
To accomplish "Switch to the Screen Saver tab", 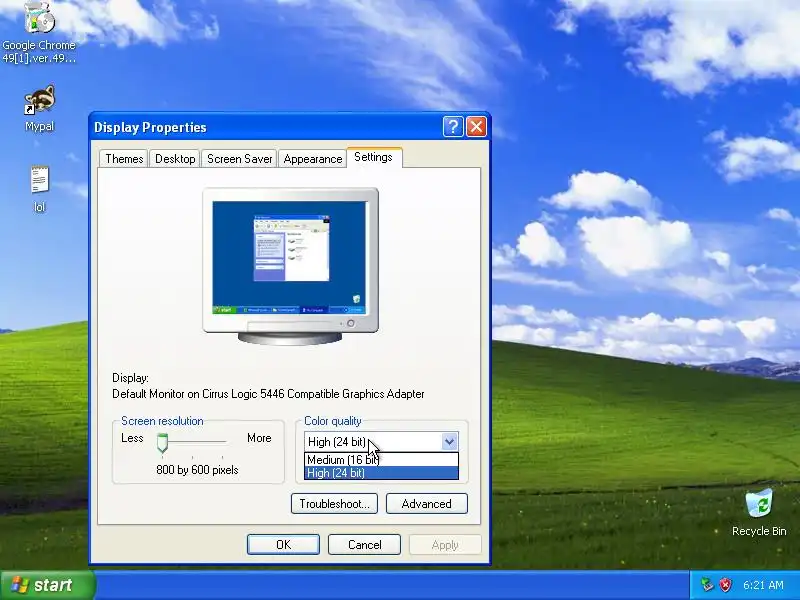I will coord(239,159).
